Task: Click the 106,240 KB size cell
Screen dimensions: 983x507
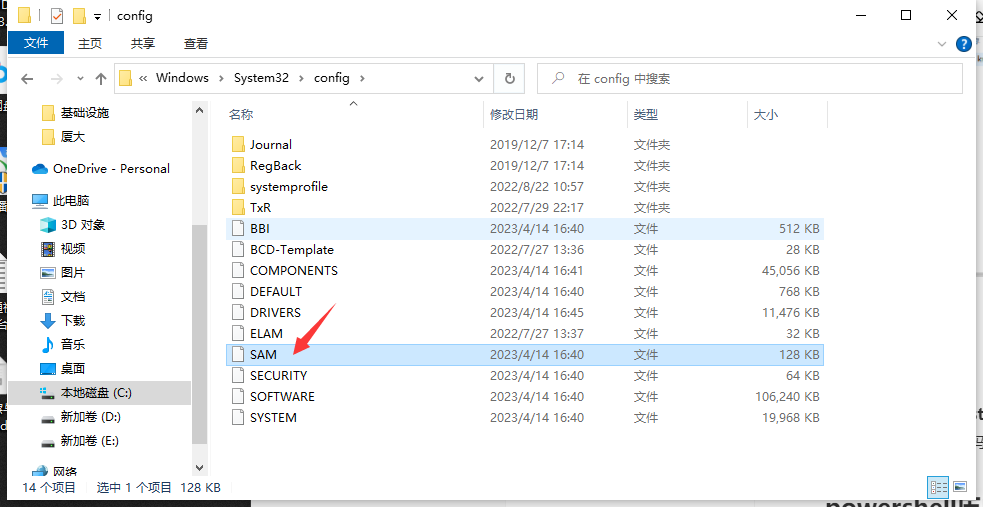Action: point(787,397)
